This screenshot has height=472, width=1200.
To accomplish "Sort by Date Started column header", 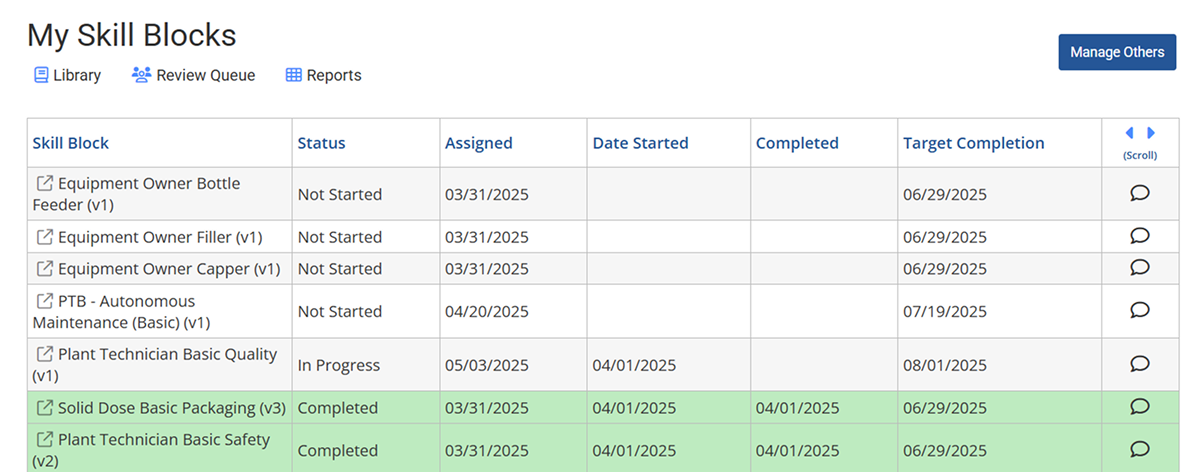I will tap(640, 143).
